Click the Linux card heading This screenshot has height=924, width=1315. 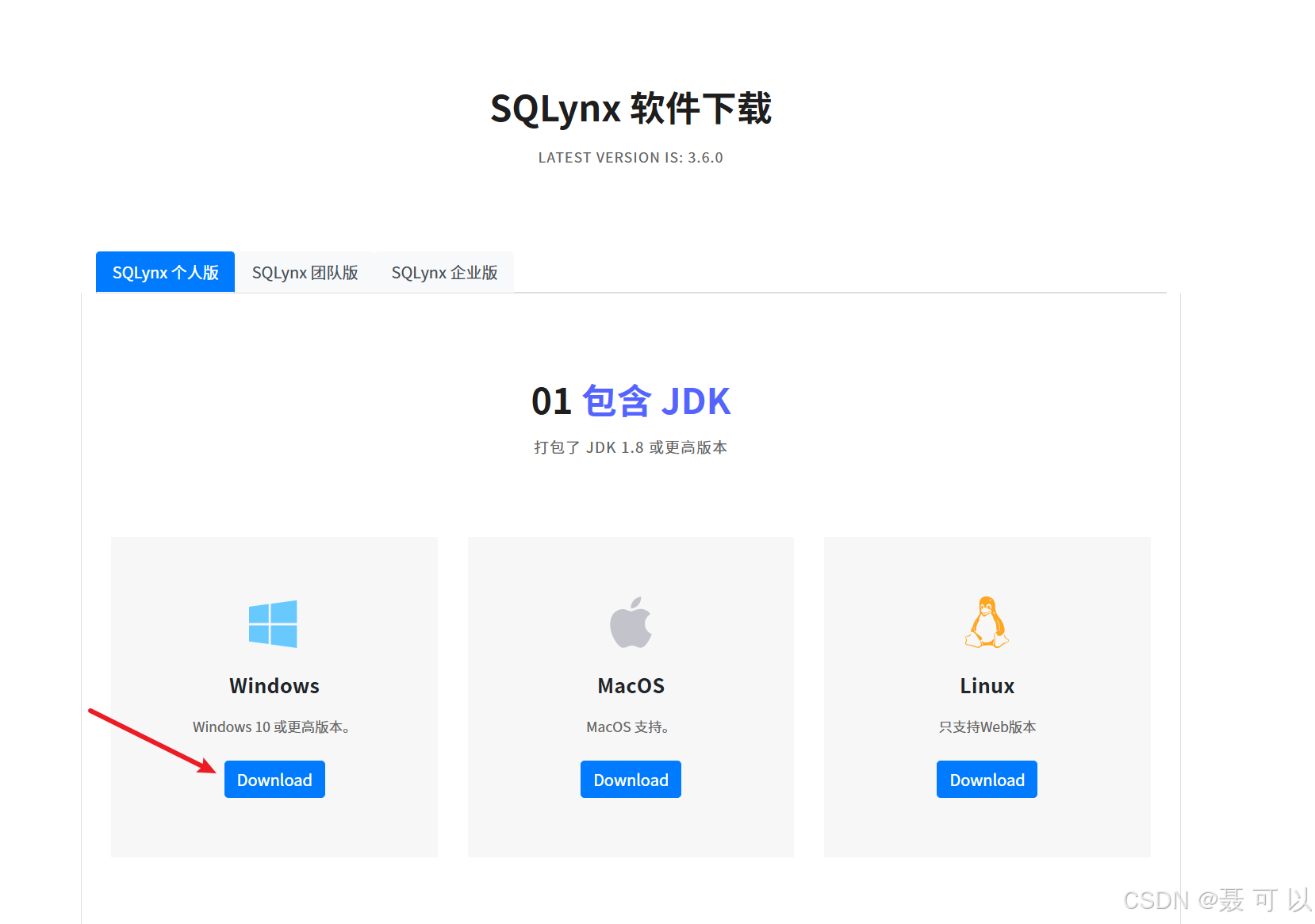tap(987, 686)
